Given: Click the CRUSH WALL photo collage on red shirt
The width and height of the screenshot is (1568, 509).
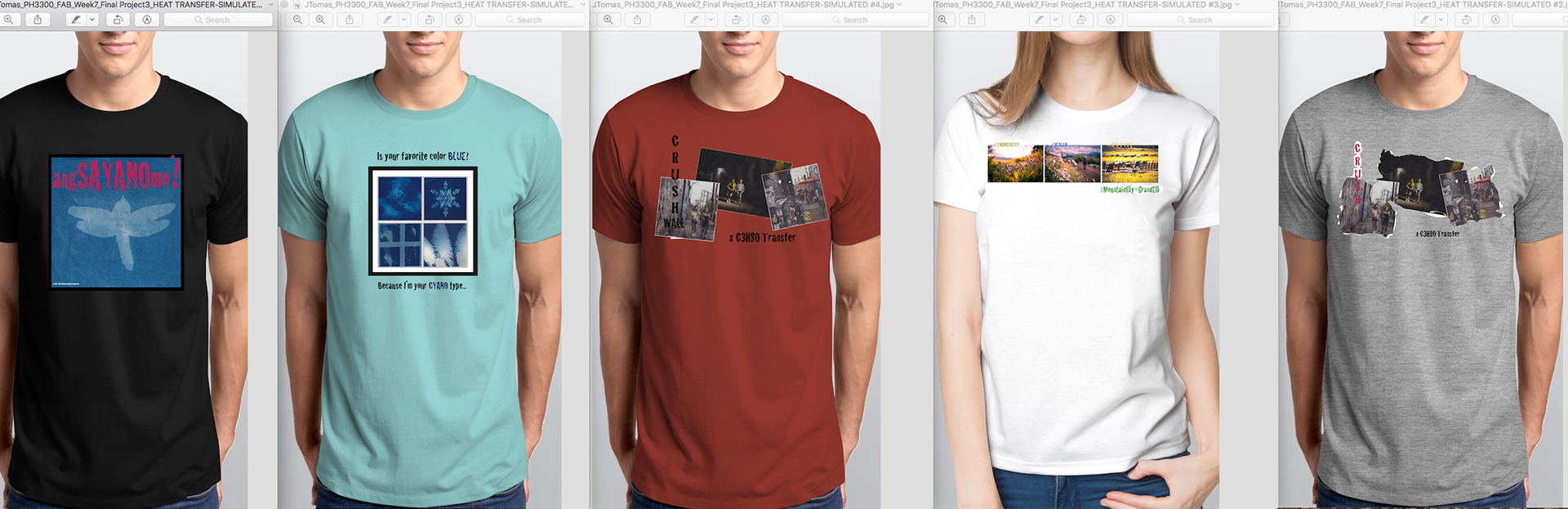Looking at the screenshot, I should pos(743,190).
